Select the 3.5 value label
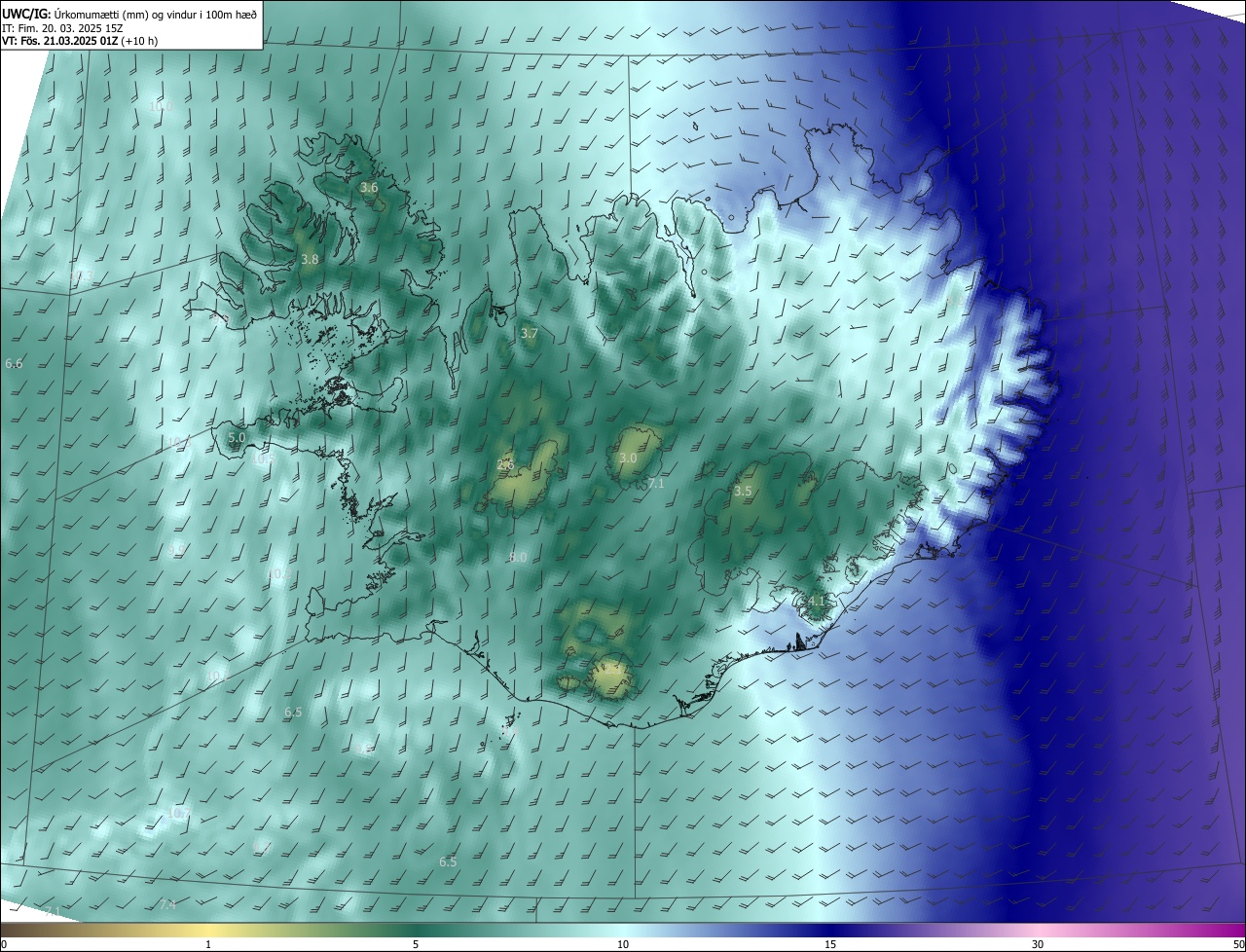 743,492
